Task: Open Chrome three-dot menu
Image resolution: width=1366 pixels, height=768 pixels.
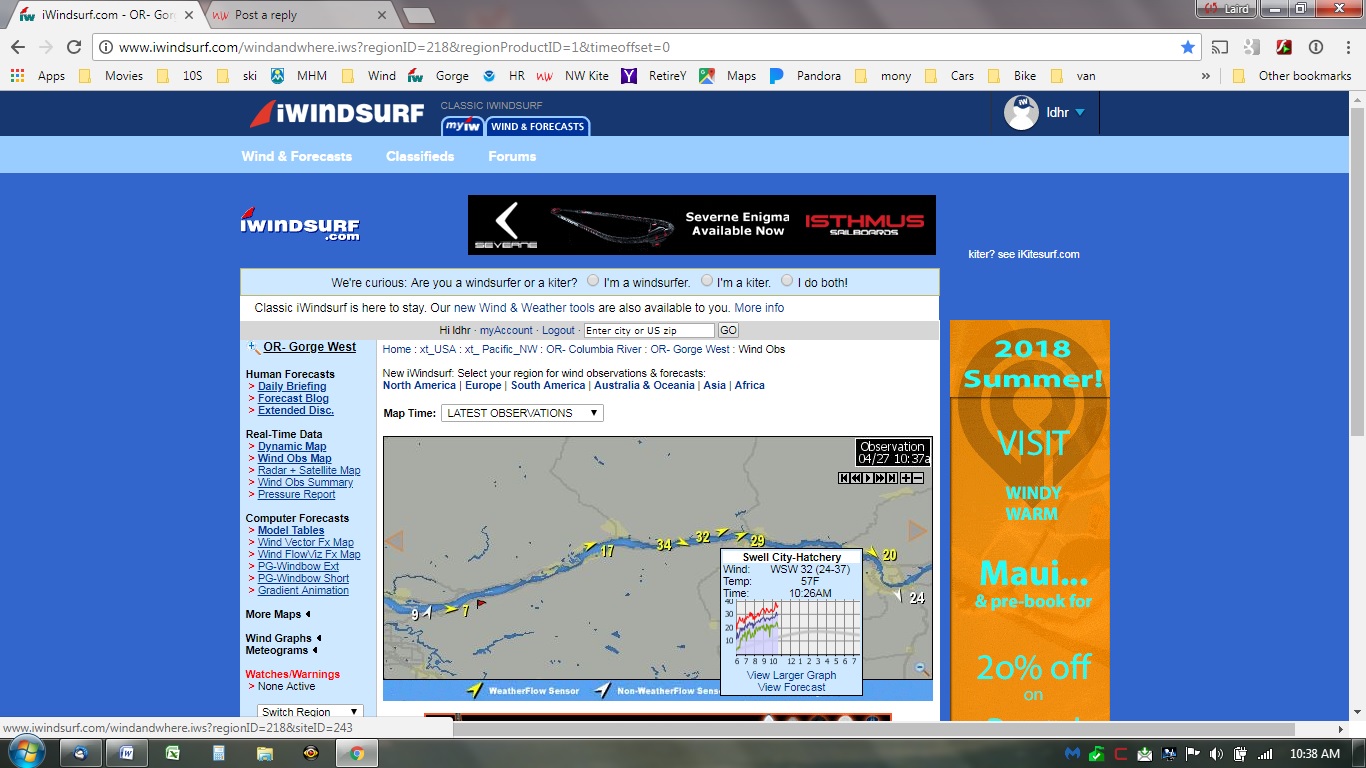Action: pyautogui.click(x=1346, y=47)
